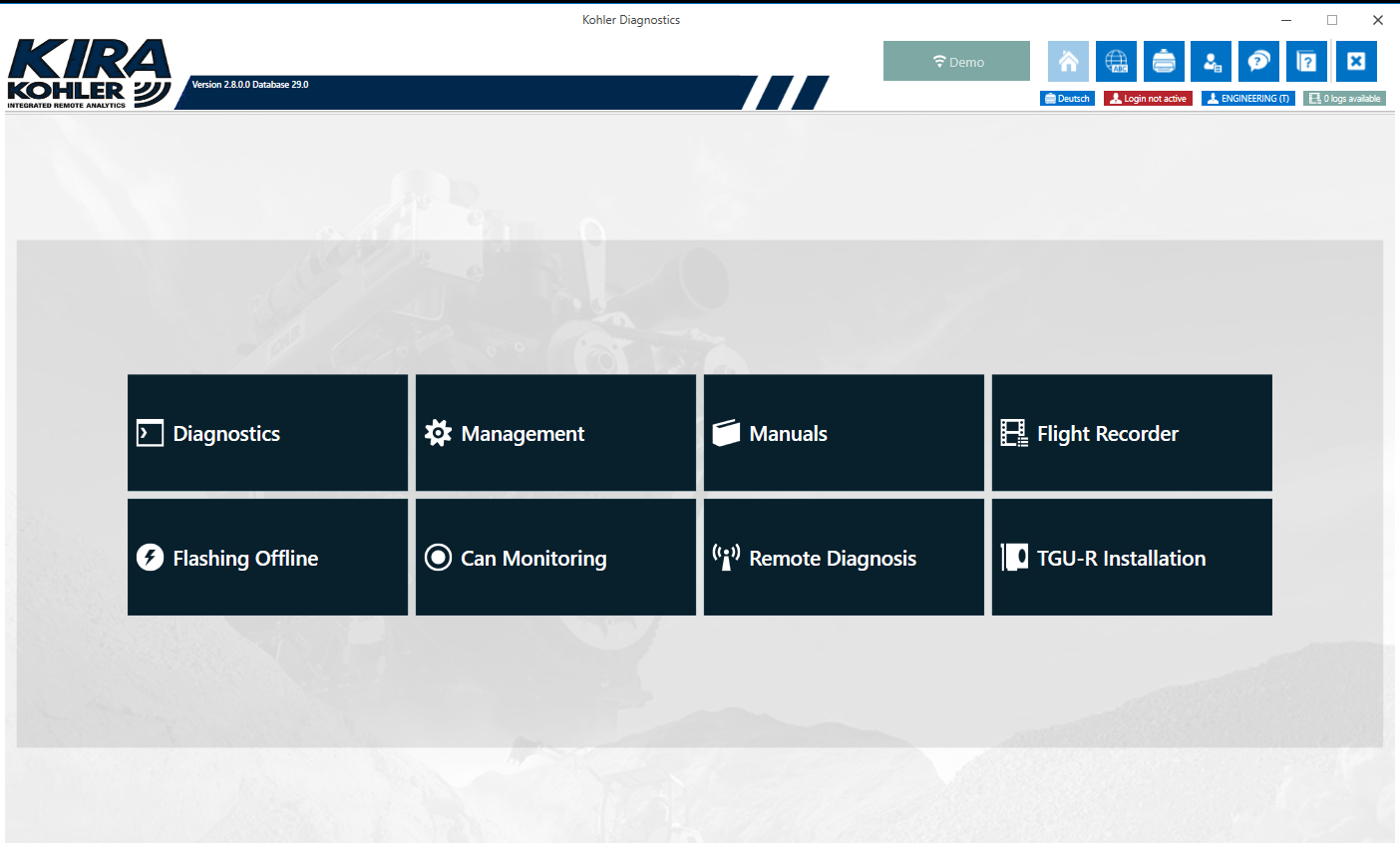Open the Flashing Offline tile
1400x843 pixels.
tap(267, 558)
